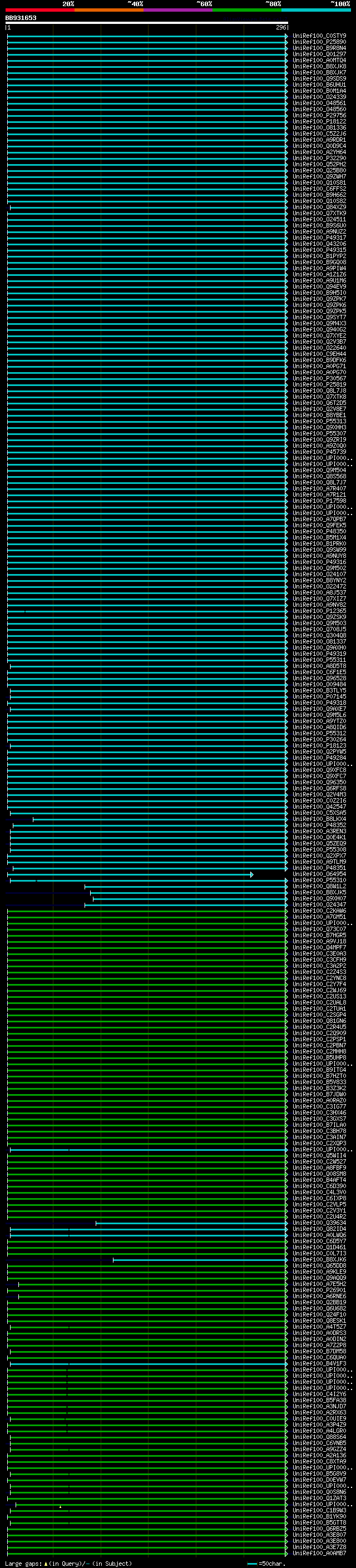Open hit UniRef100_C5XSA5
356x1568 pixels.
(x=319, y=813)
